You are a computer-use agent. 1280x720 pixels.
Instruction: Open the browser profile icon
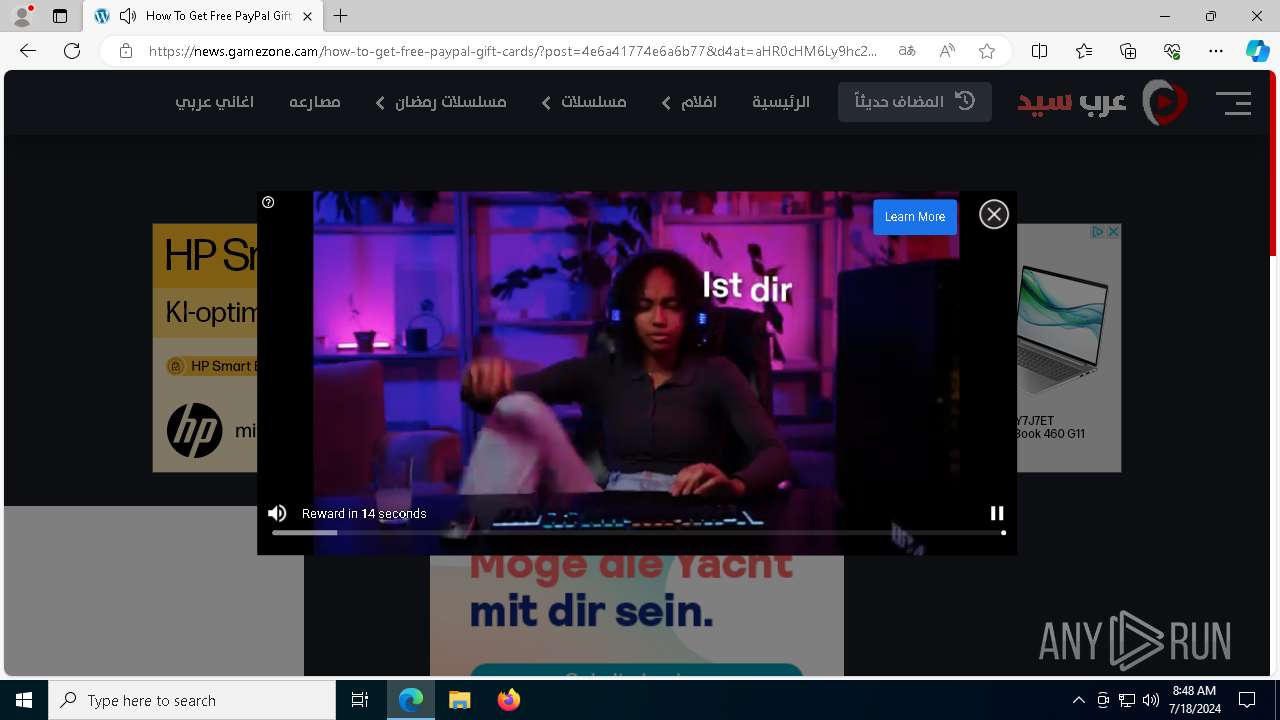[21, 16]
